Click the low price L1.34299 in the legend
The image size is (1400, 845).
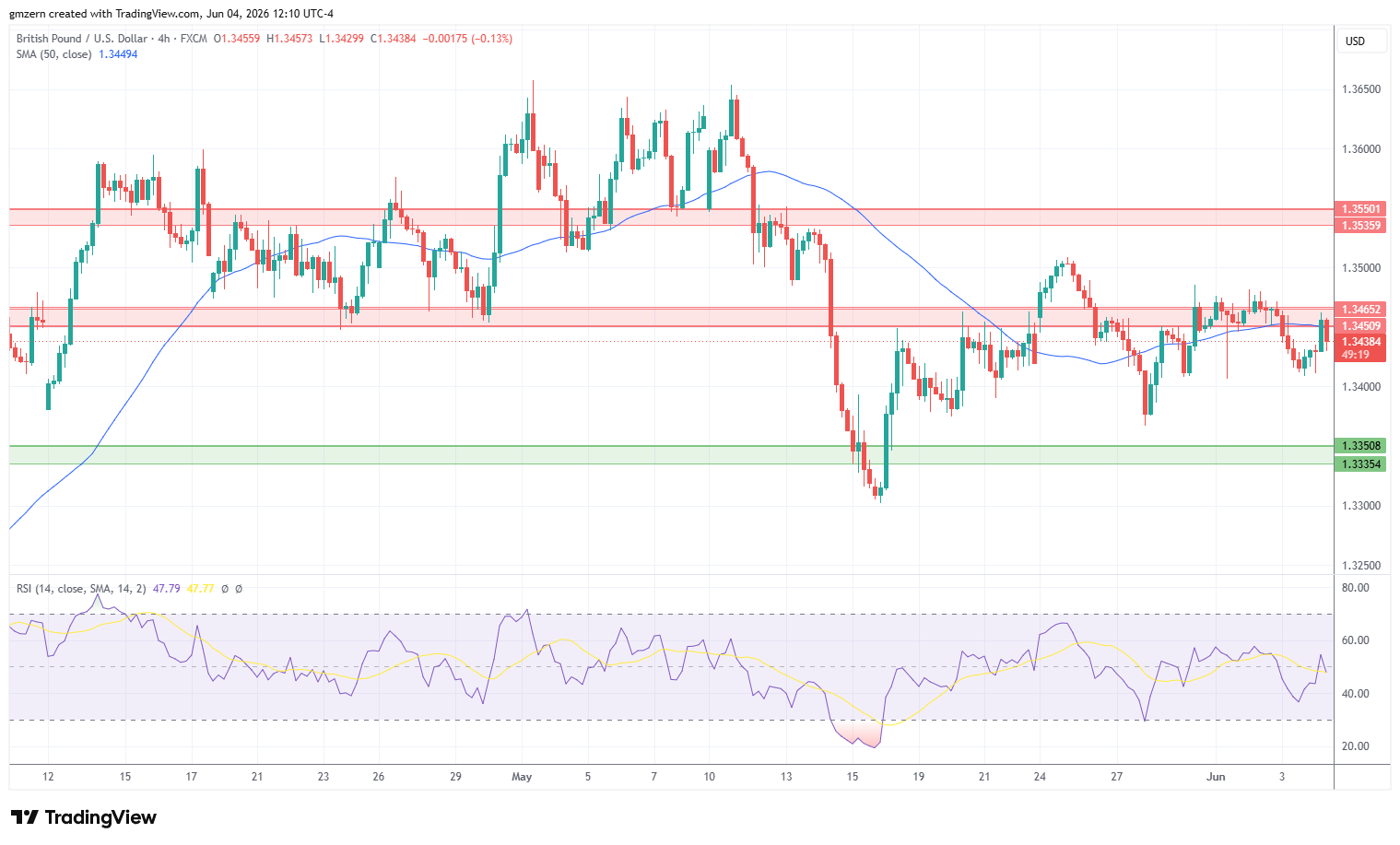point(341,39)
